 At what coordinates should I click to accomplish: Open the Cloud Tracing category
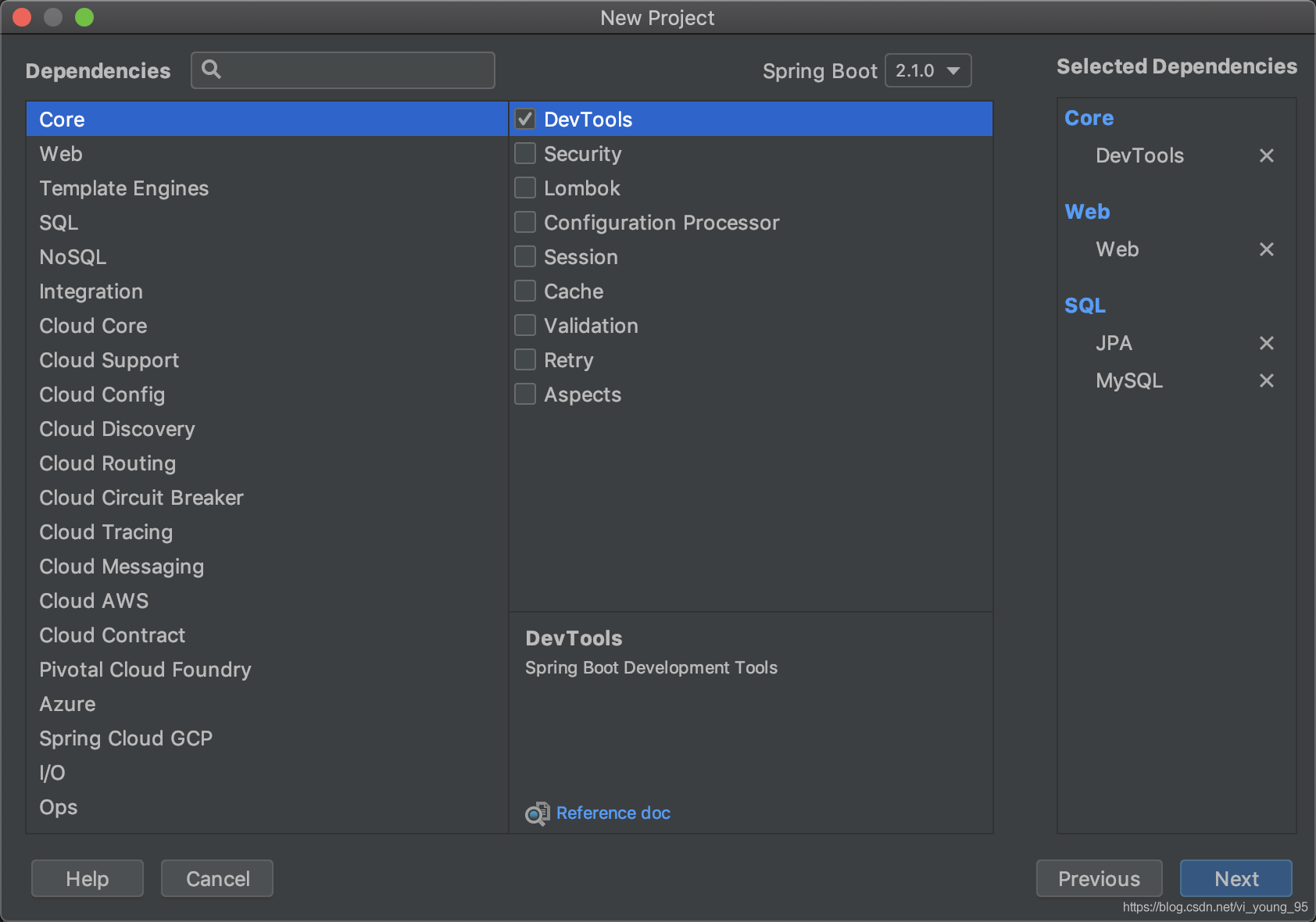267,532
